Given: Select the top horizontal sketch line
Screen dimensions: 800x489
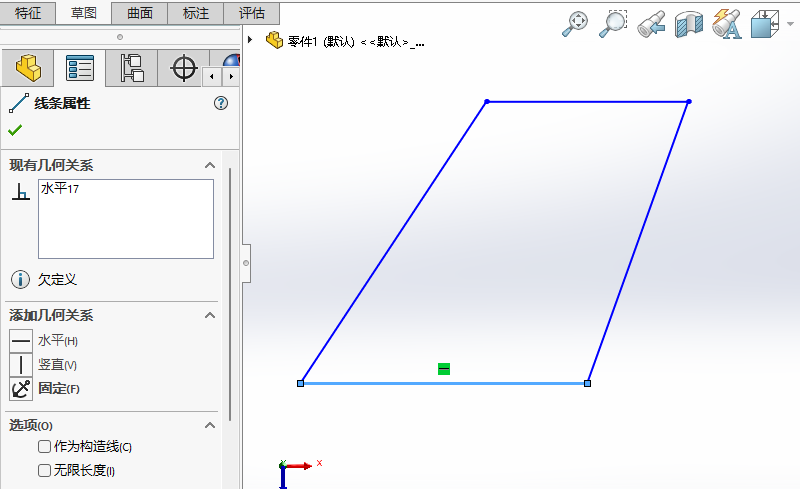Looking at the screenshot, I should tap(588, 102).
